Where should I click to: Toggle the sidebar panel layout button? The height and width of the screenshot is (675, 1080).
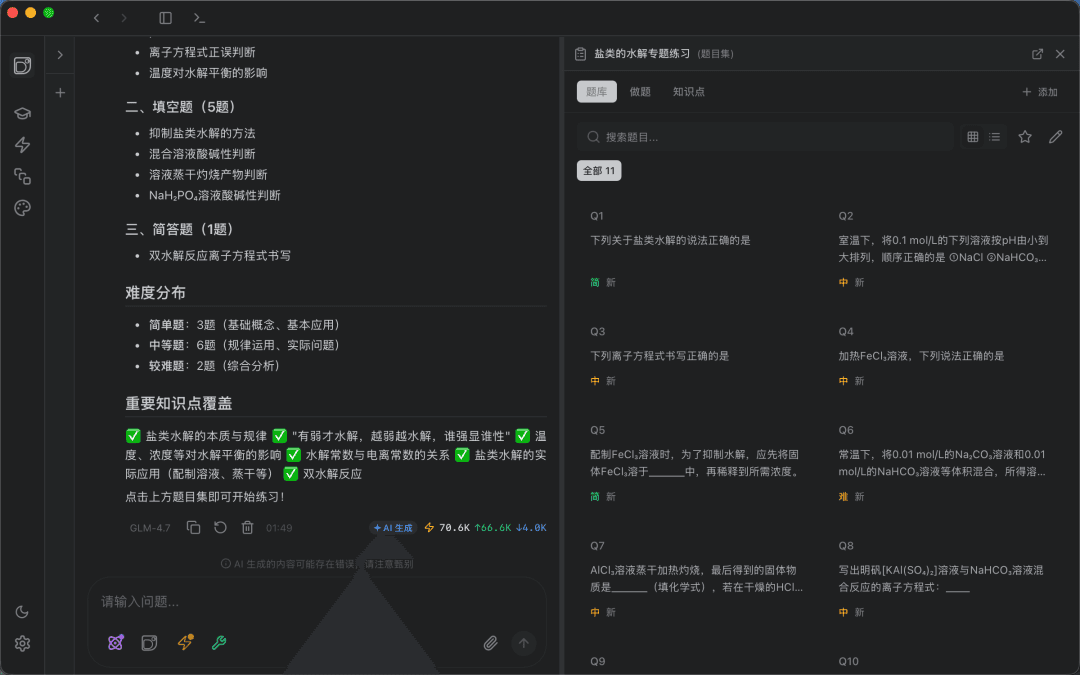tap(165, 18)
